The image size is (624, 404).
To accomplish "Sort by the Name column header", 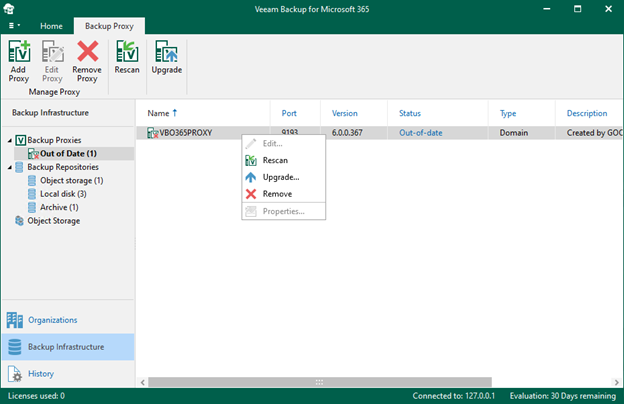I will click(158, 113).
